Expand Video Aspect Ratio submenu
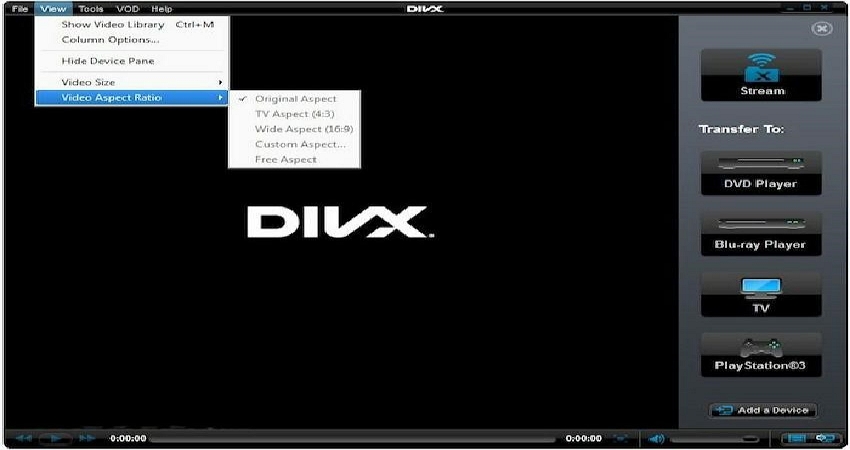This screenshot has height=450, width=850. [x=131, y=98]
